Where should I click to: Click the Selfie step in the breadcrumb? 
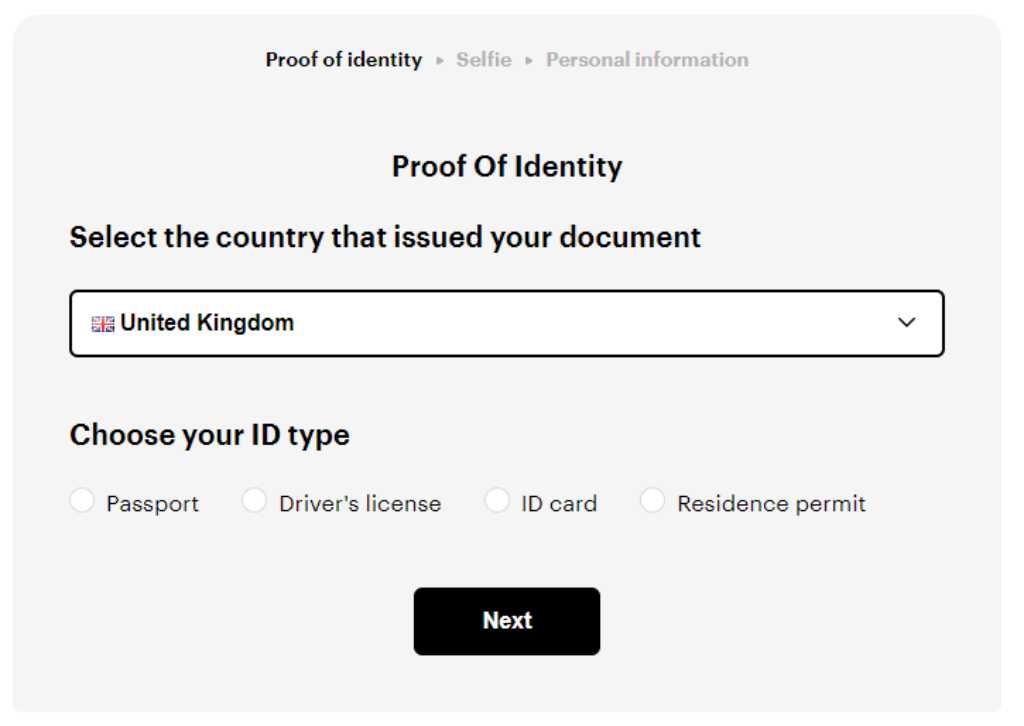(483, 60)
